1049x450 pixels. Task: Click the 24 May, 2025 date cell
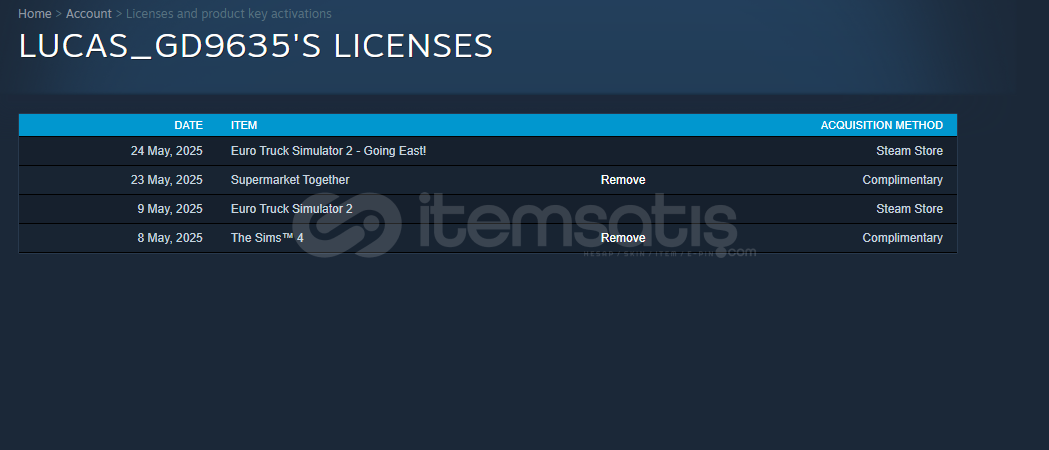[x=167, y=151]
